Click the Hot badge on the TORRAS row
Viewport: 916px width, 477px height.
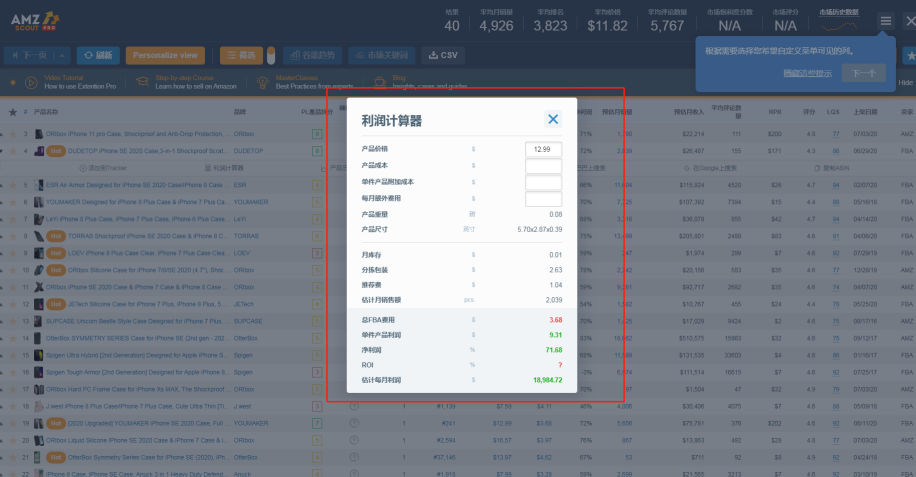55,236
